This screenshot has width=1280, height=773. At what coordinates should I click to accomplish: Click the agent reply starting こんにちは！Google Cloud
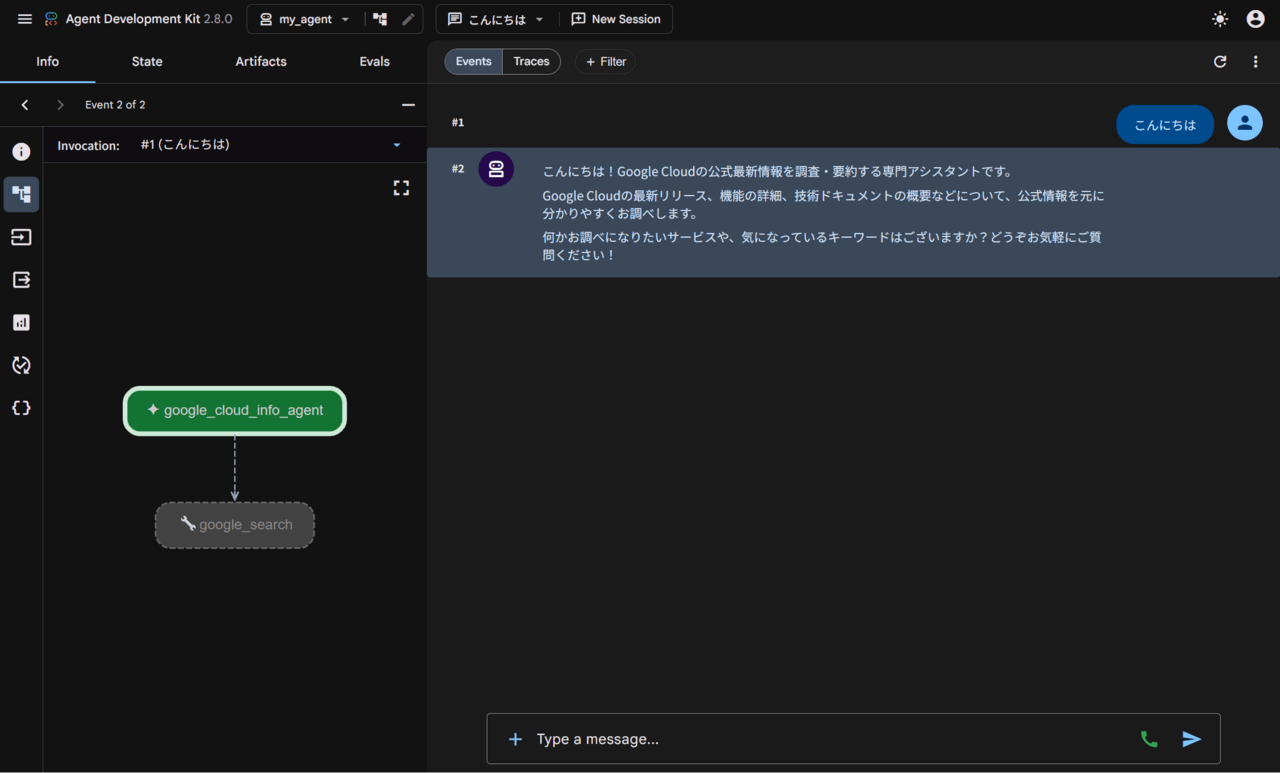[824, 213]
